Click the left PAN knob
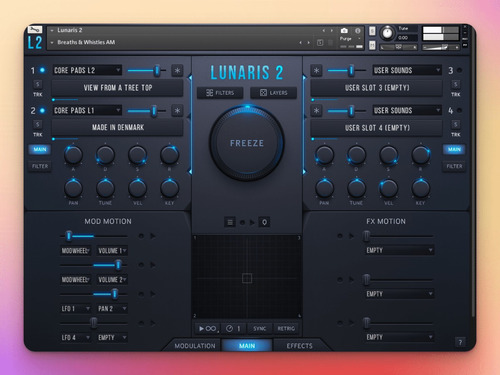Image resolution: width=500 pixels, height=375 pixels. tap(73, 188)
